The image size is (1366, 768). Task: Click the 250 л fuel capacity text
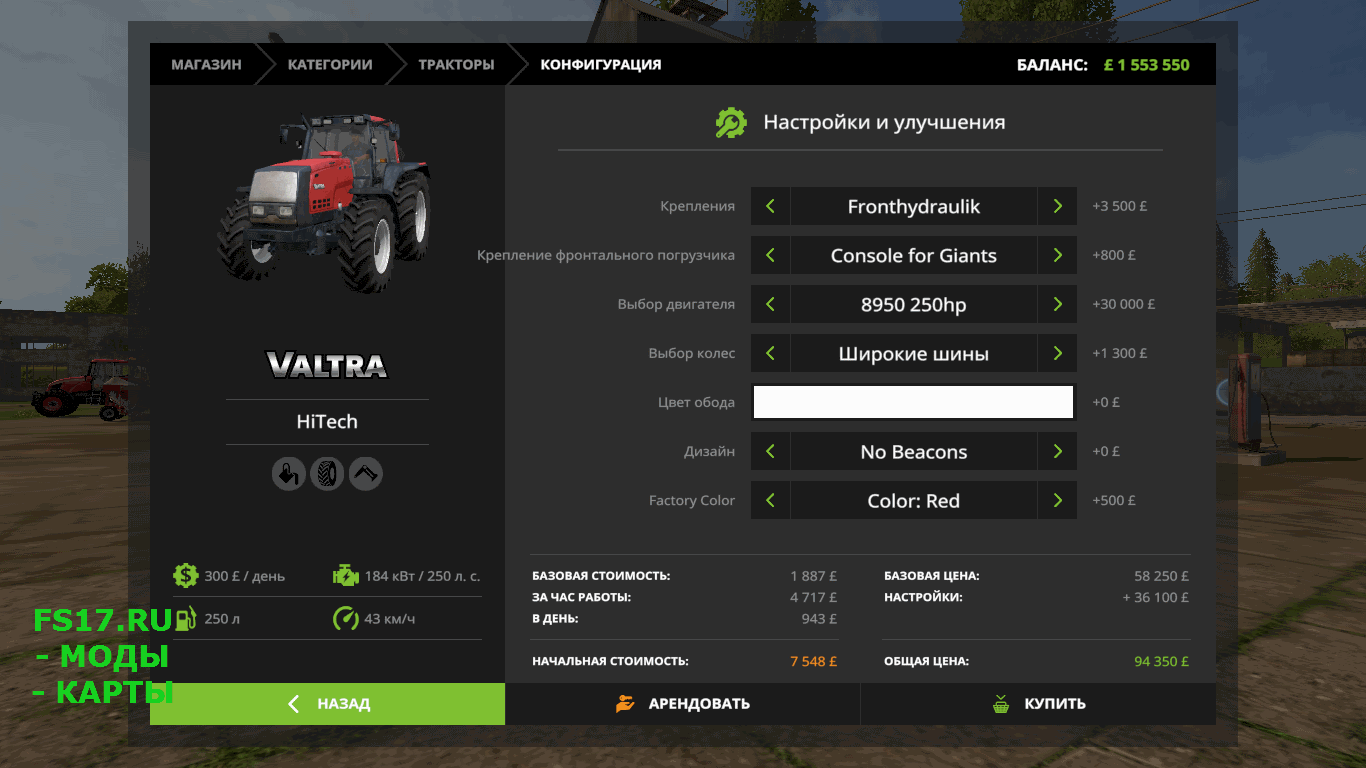point(222,619)
